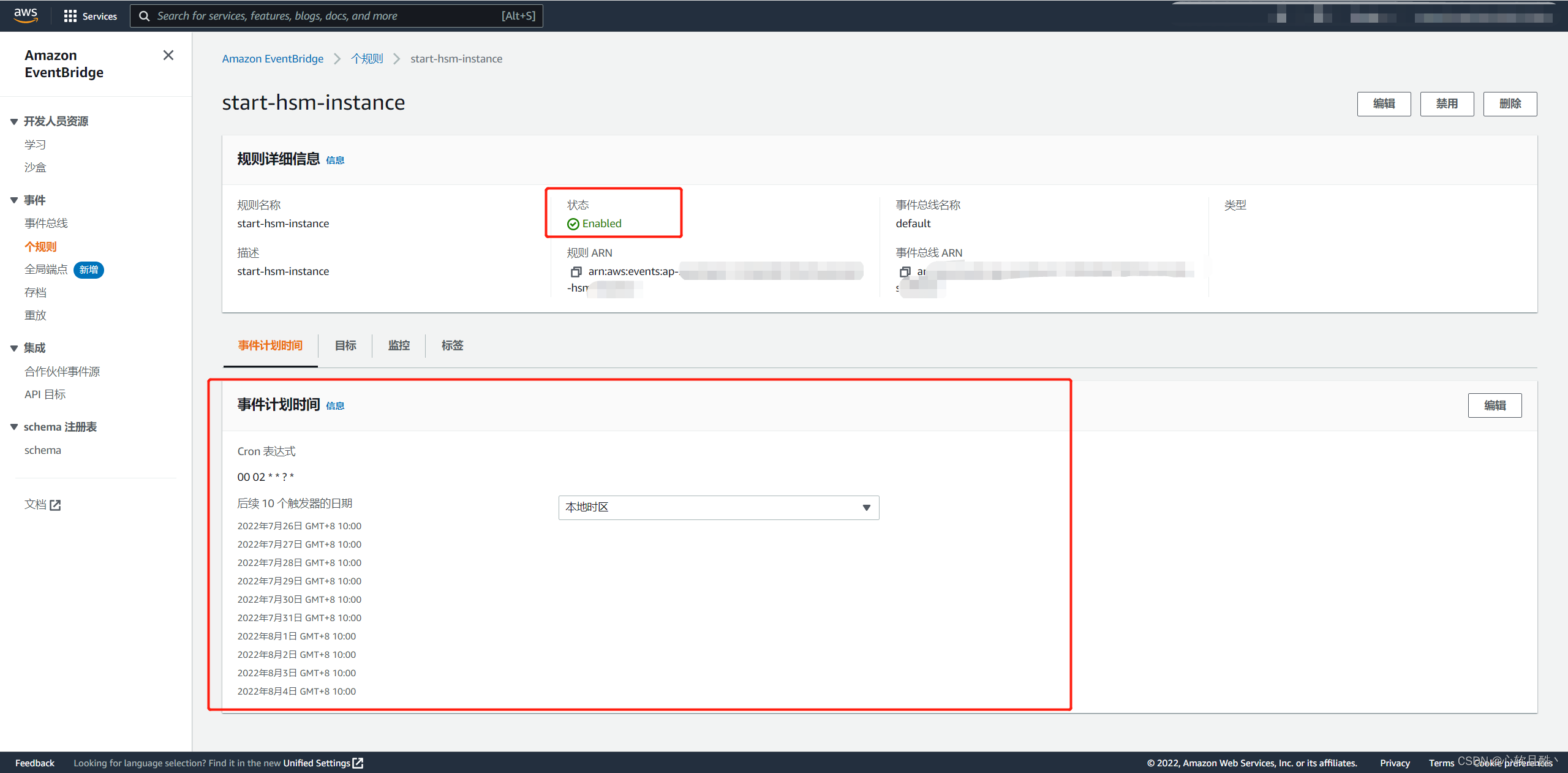Switch to the 监控 tab
1568x773 pixels.
(x=399, y=345)
